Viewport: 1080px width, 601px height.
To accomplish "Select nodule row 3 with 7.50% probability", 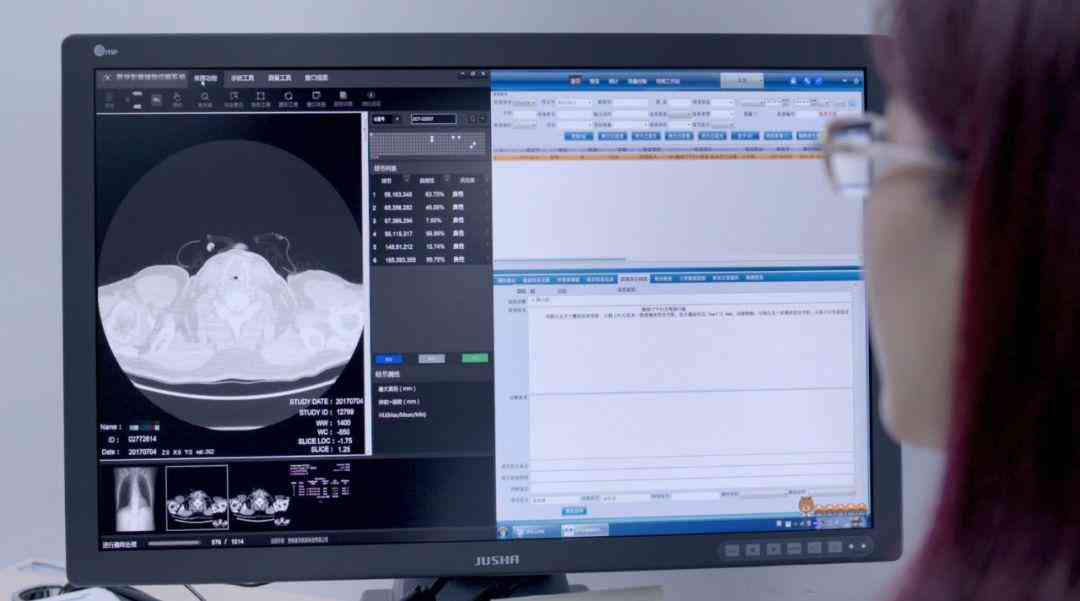I will click(x=428, y=221).
